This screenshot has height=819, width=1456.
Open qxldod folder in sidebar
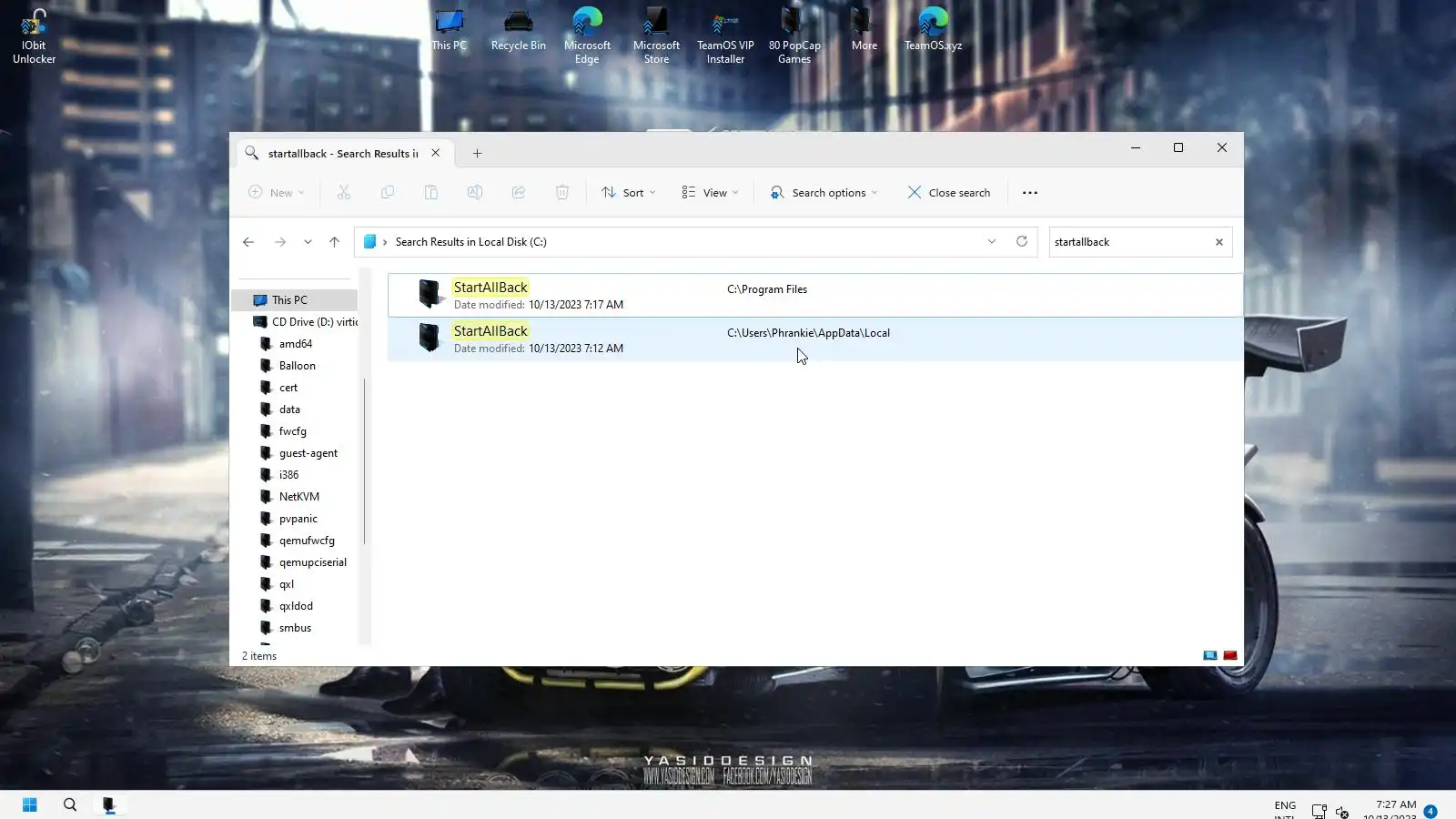[x=296, y=606]
